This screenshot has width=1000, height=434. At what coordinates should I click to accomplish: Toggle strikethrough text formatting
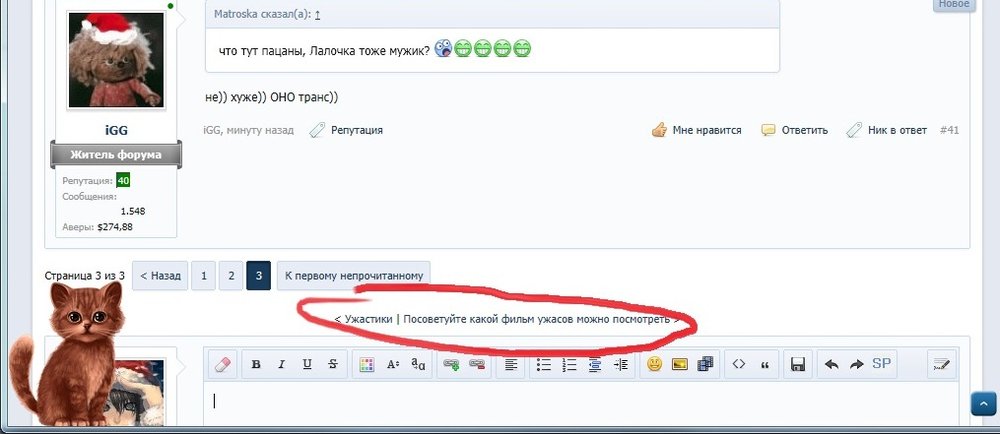tap(332, 364)
